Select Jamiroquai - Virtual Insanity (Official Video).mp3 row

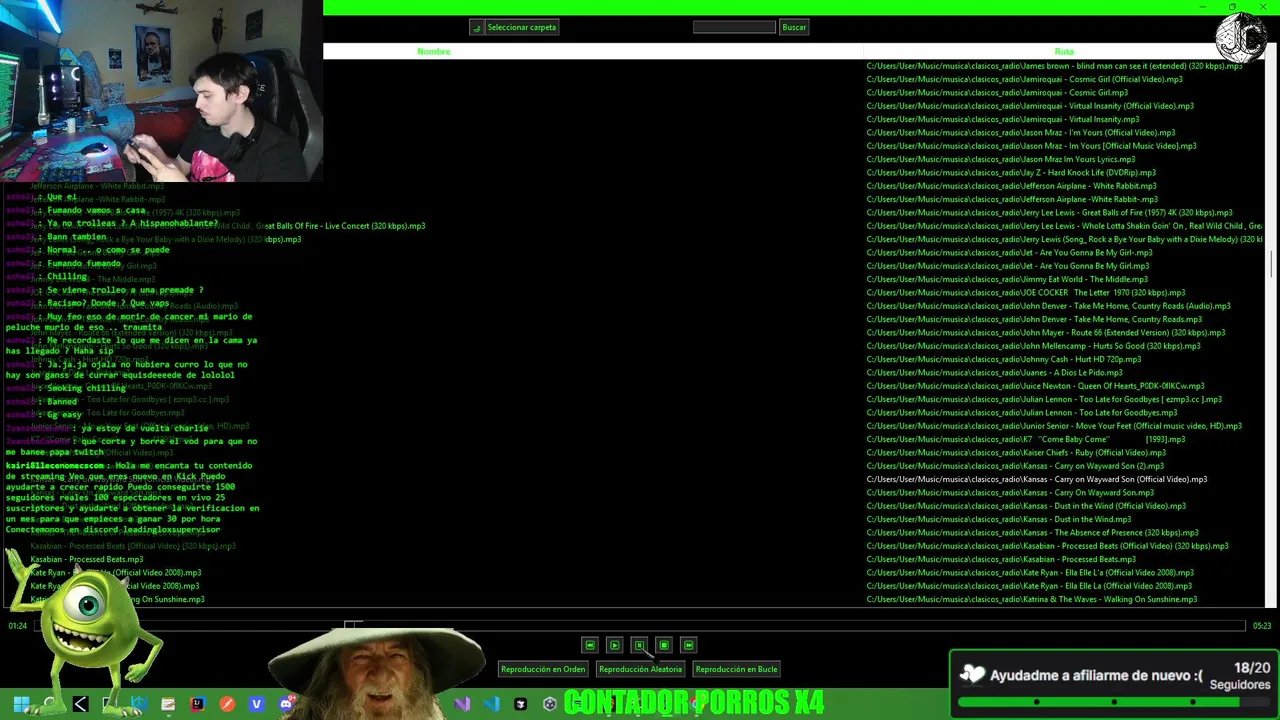click(1030, 106)
